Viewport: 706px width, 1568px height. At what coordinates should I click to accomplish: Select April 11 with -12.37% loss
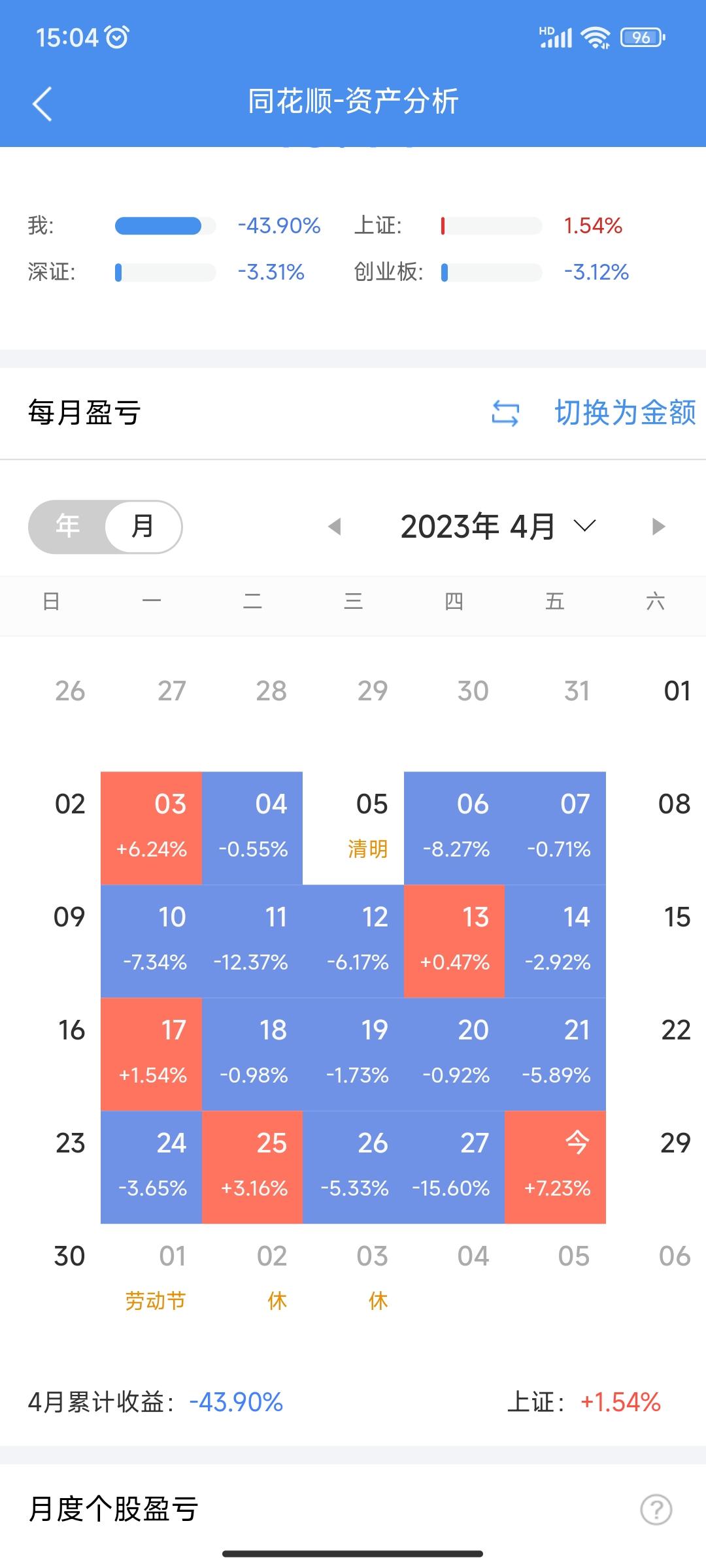point(252,941)
